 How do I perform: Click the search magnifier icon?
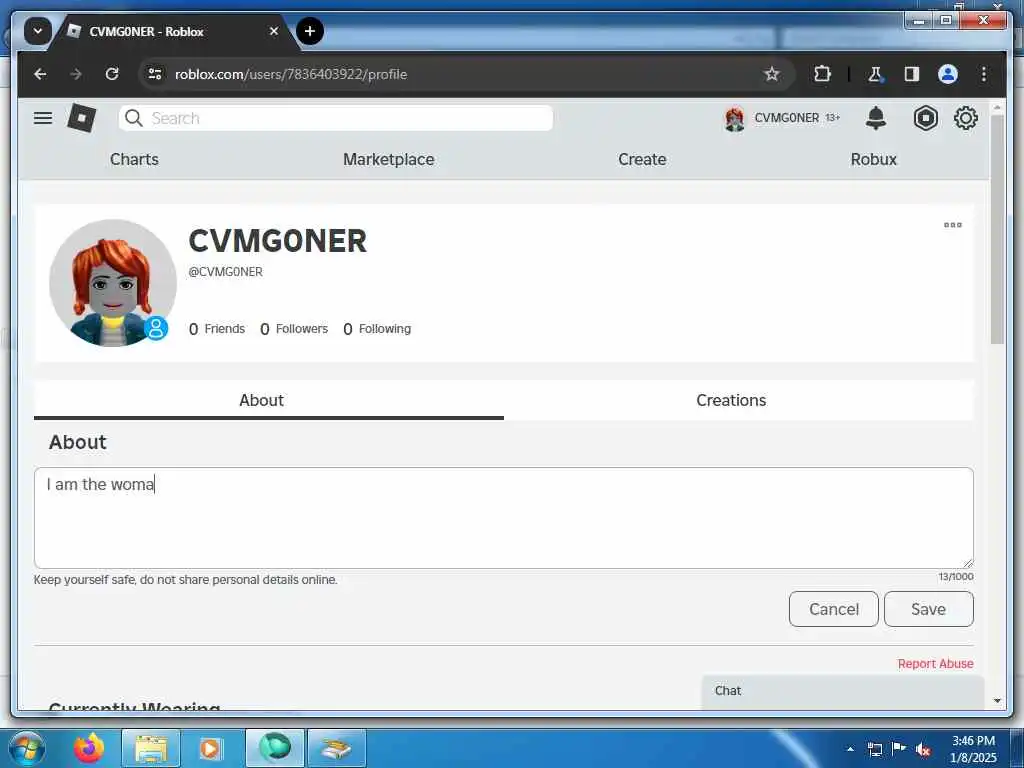pyautogui.click(x=134, y=118)
